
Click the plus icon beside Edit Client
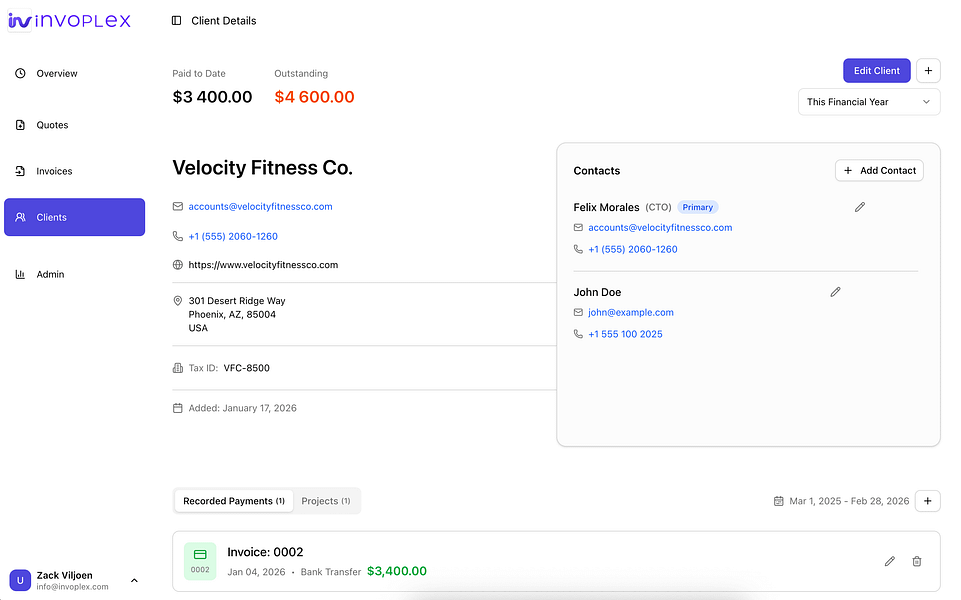click(928, 71)
